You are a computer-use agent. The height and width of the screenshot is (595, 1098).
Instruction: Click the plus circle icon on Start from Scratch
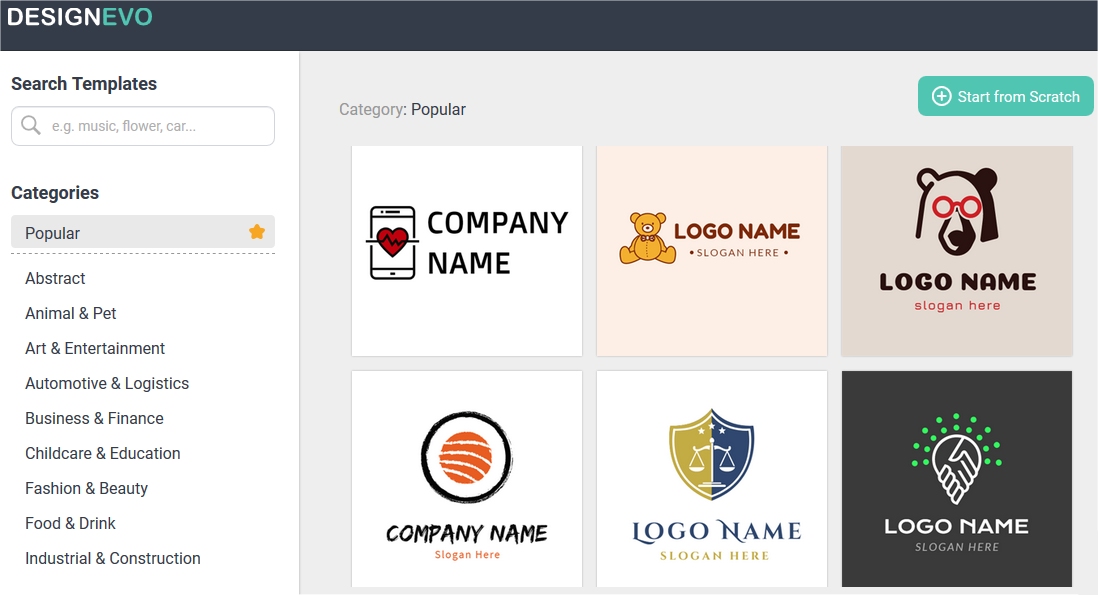pyautogui.click(x=942, y=96)
